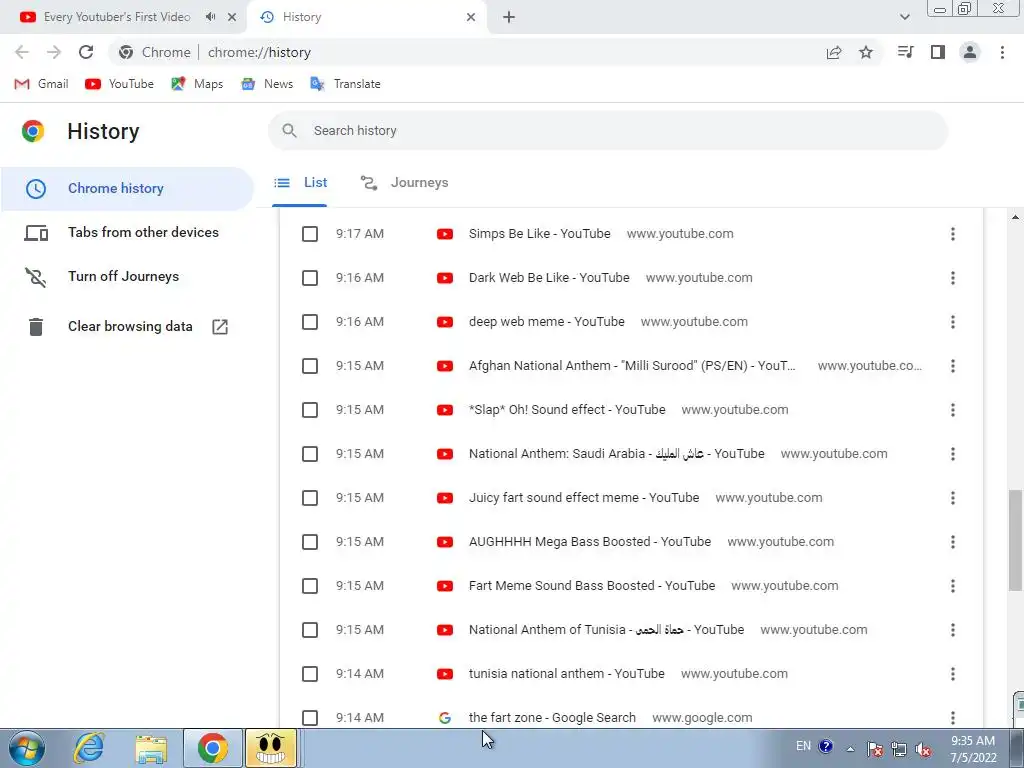Open three-dot menu for deep web meme
The width and height of the screenshot is (1024, 768).
click(x=953, y=322)
